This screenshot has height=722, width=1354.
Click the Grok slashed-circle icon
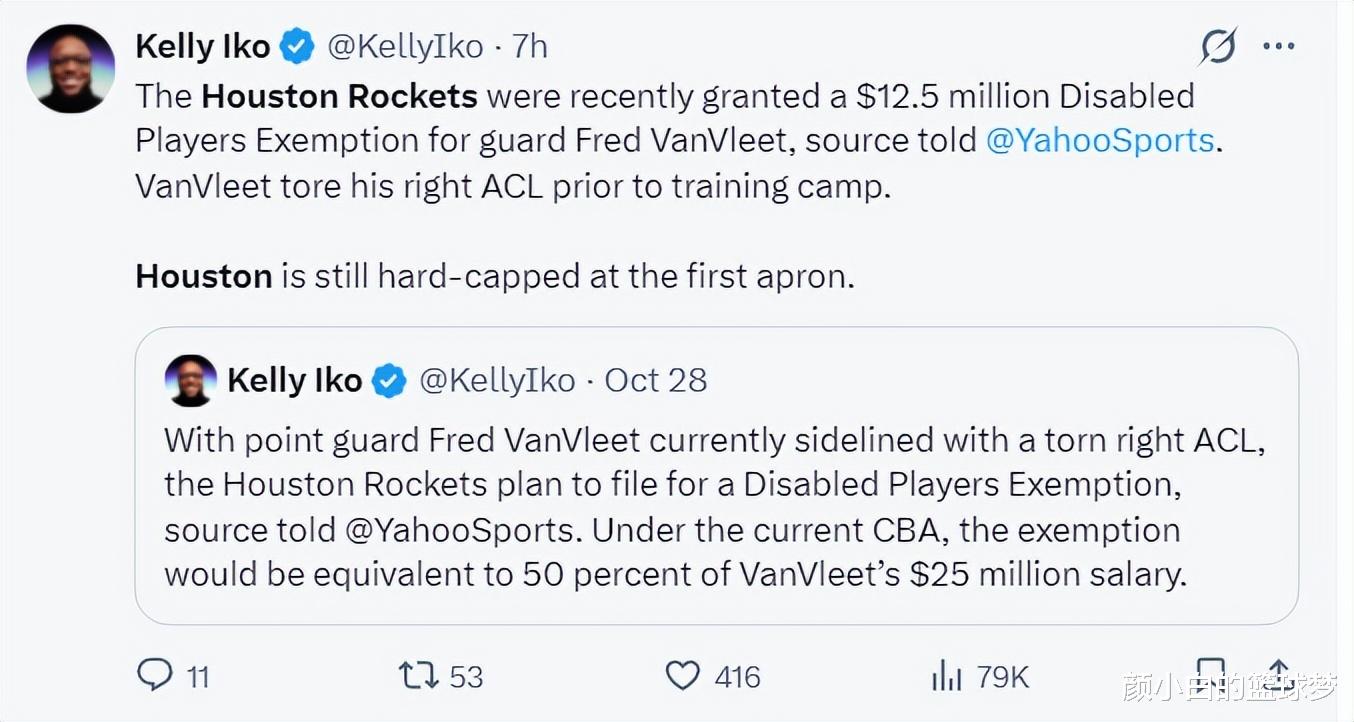(x=1218, y=46)
